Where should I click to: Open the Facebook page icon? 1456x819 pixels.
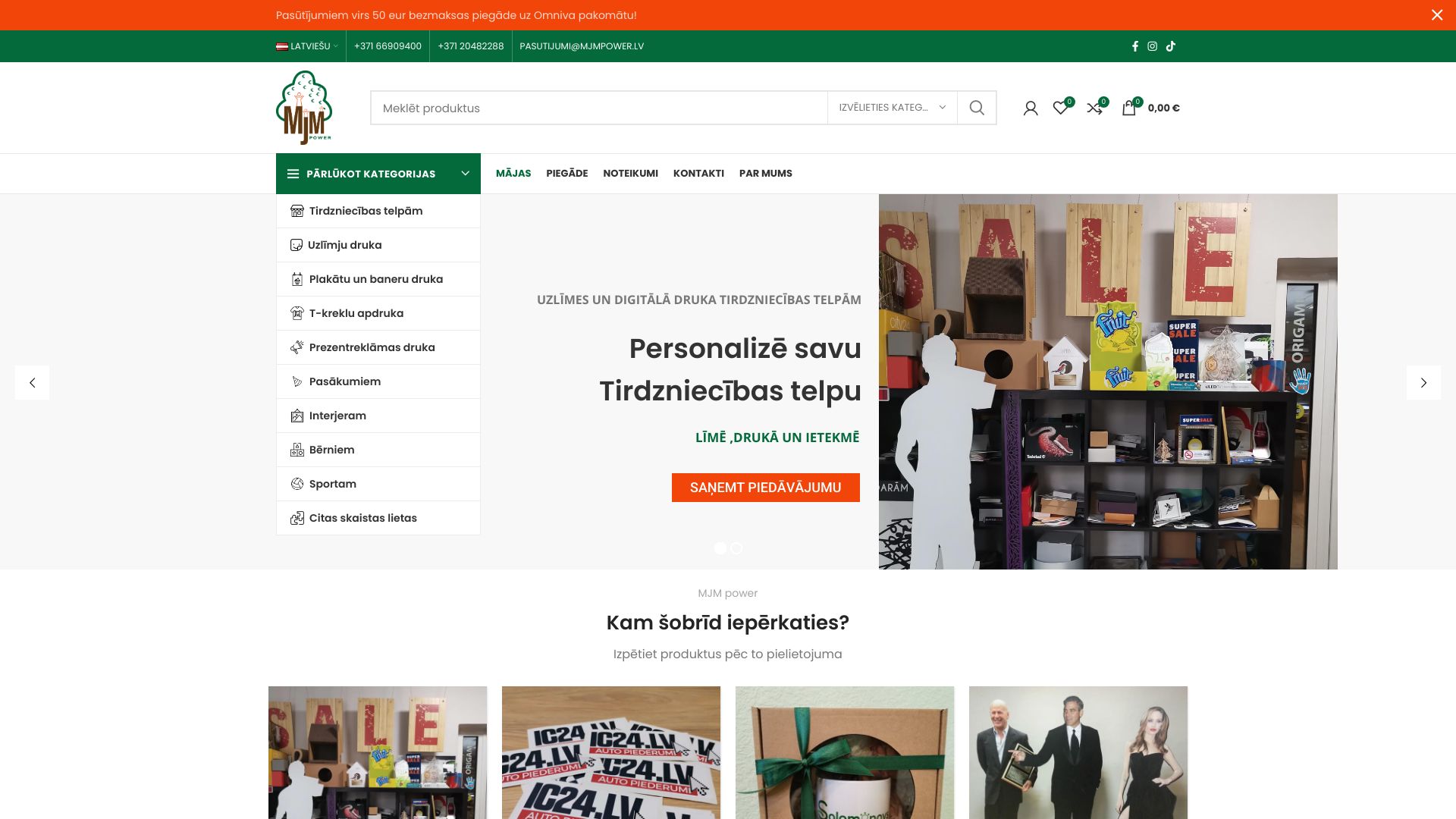tap(1134, 46)
